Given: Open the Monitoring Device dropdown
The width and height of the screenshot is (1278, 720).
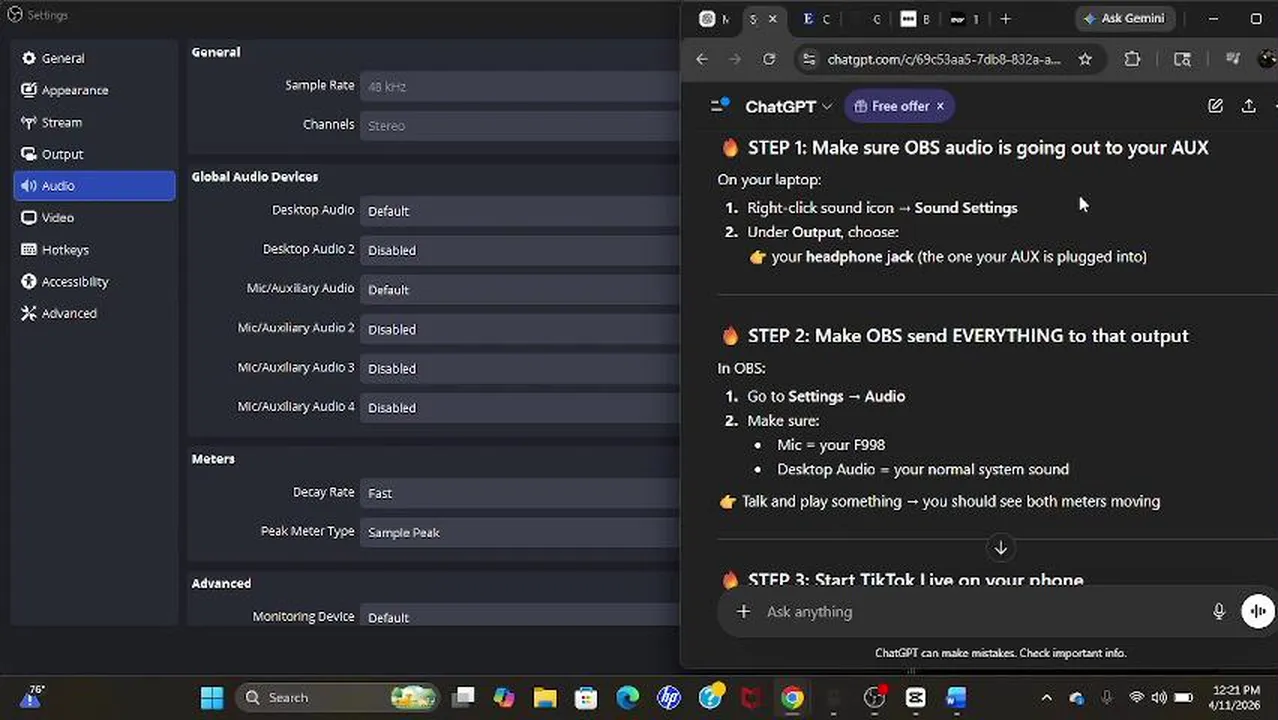Looking at the screenshot, I should point(520,618).
